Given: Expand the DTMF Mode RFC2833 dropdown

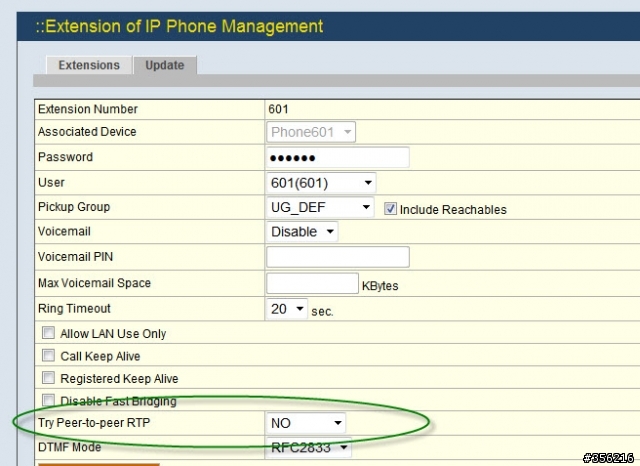Looking at the screenshot, I should 309,448.
